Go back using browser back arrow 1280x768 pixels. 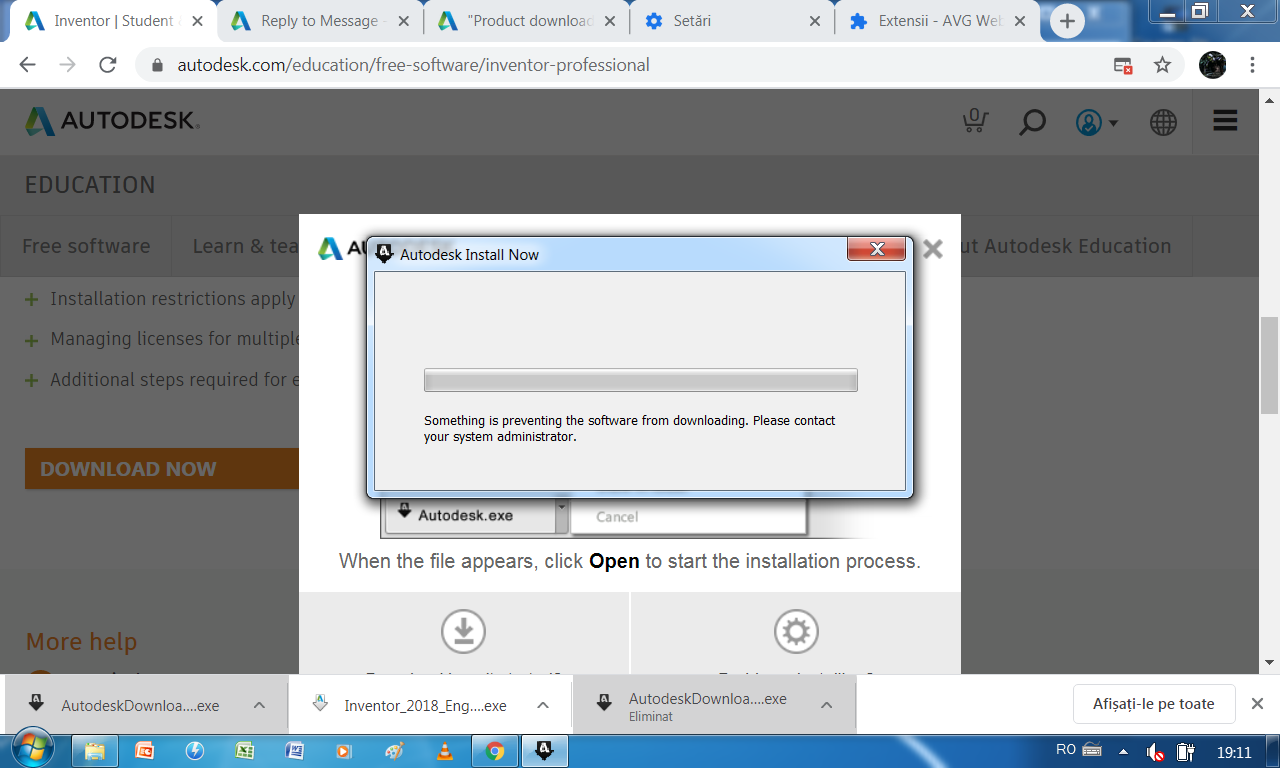[x=27, y=65]
